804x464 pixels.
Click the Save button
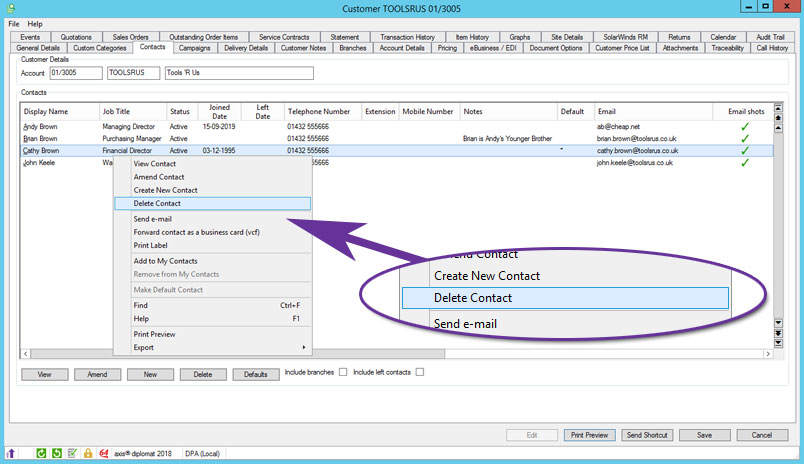coord(705,435)
